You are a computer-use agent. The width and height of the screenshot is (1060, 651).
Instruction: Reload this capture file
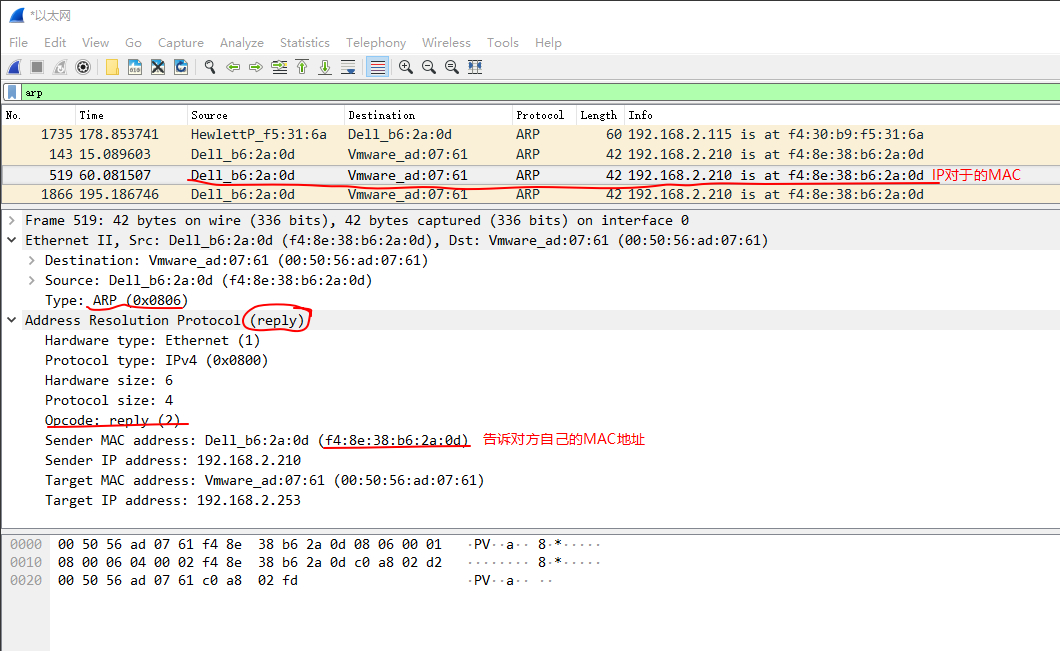pos(181,67)
